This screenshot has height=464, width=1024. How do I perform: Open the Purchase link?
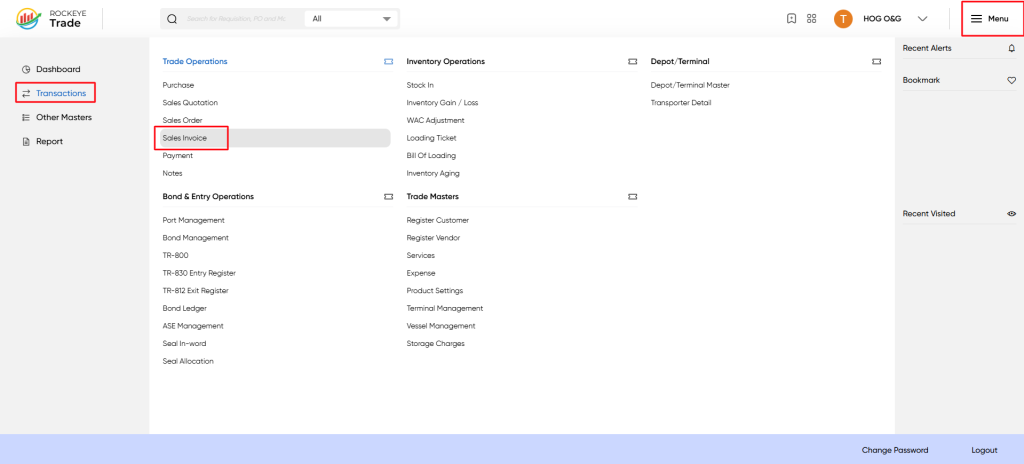[x=178, y=86]
